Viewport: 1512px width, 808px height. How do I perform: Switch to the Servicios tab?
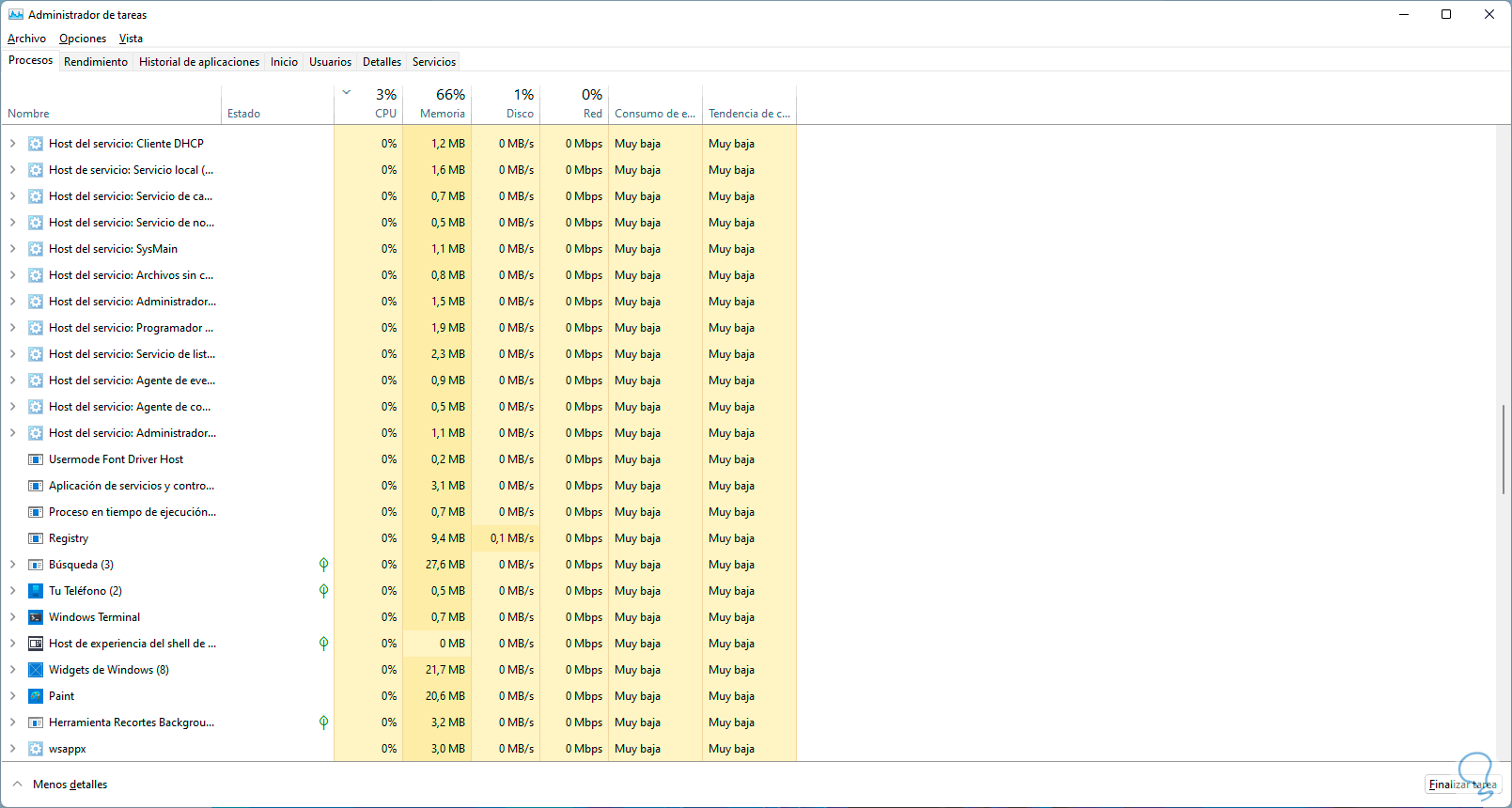pyautogui.click(x=434, y=62)
